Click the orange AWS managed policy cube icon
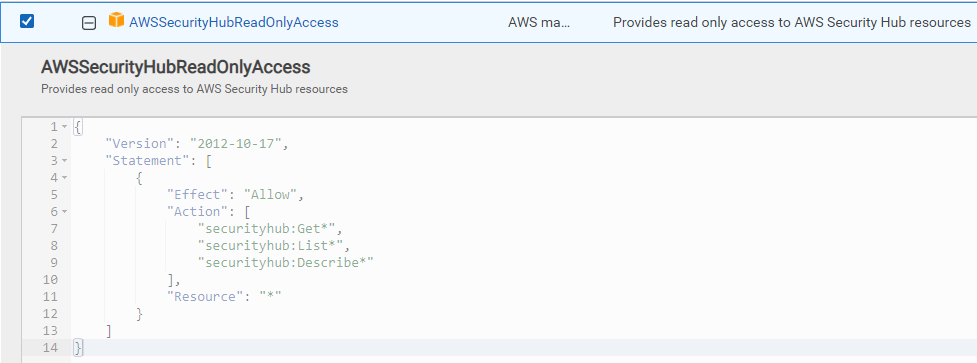The image size is (977, 363). pyautogui.click(x=117, y=21)
